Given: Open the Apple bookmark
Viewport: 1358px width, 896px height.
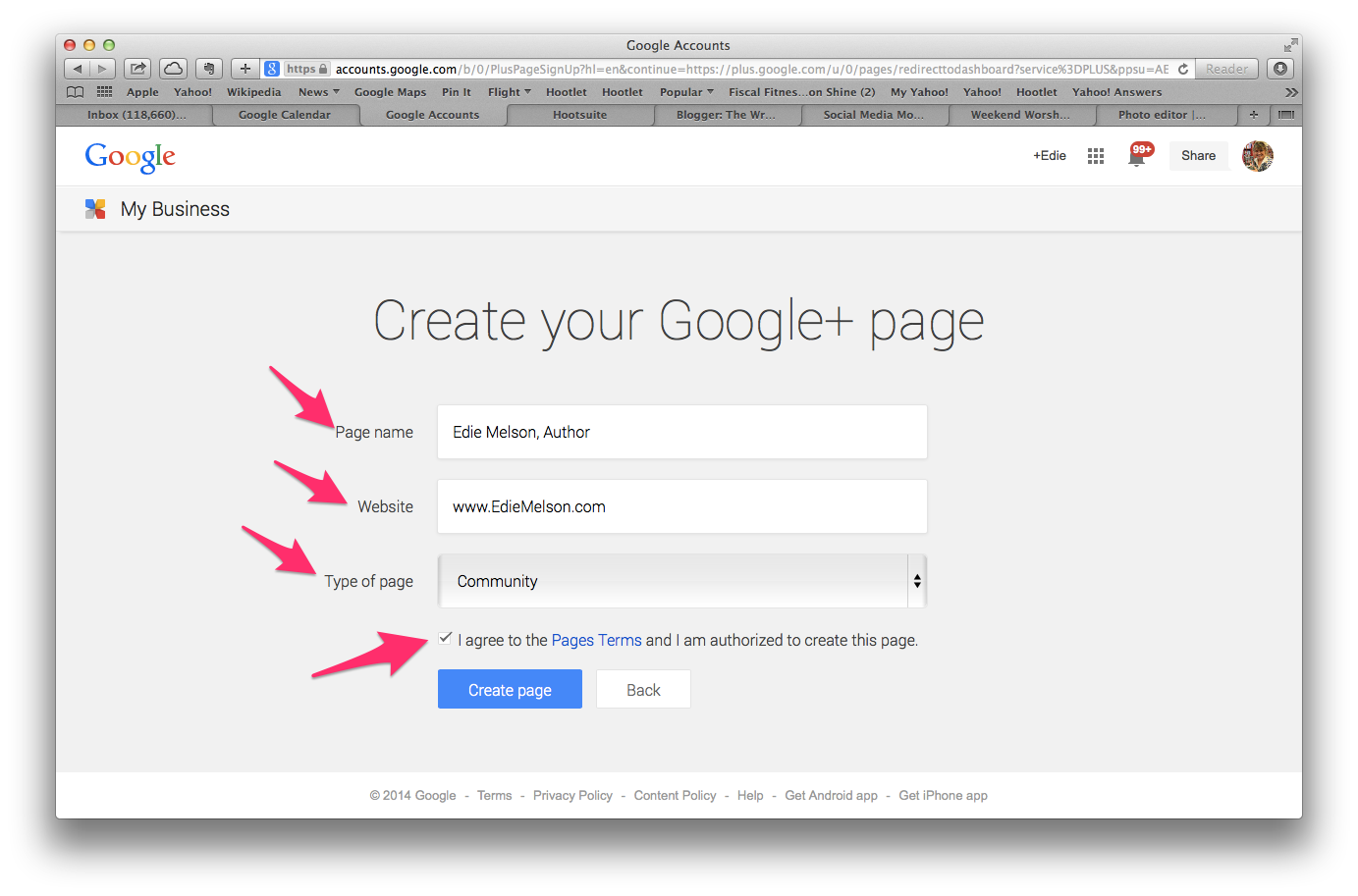Looking at the screenshot, I should pyautogui.click(x=142, y=92).
